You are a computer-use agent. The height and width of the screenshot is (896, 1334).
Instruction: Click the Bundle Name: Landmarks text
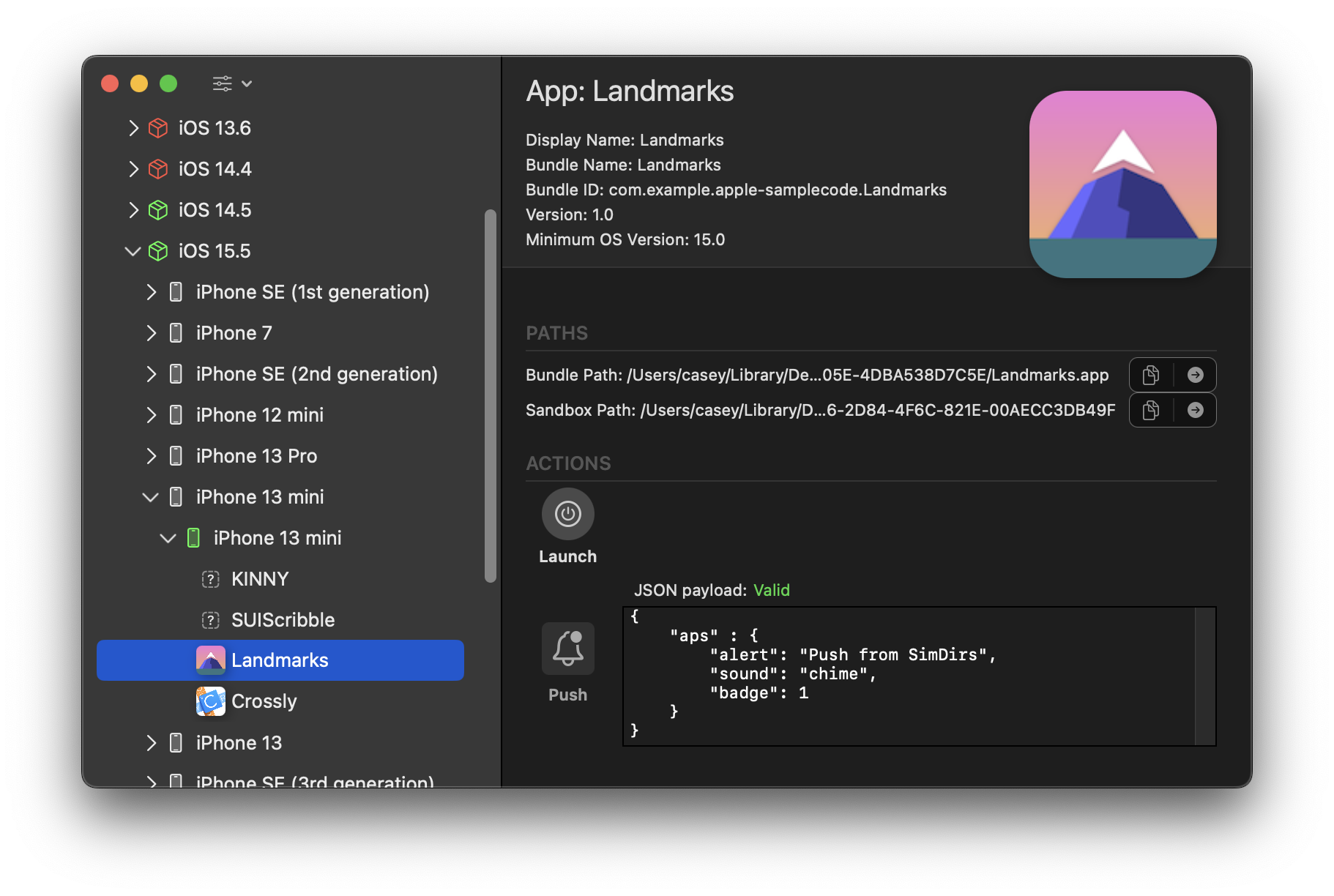(x=623, y=165)
